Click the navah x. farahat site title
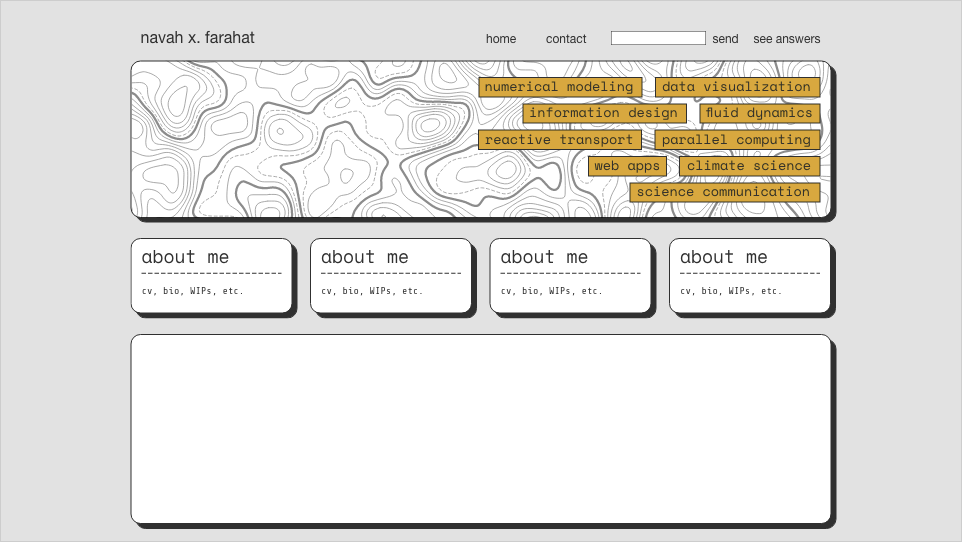 coord(197,38)
